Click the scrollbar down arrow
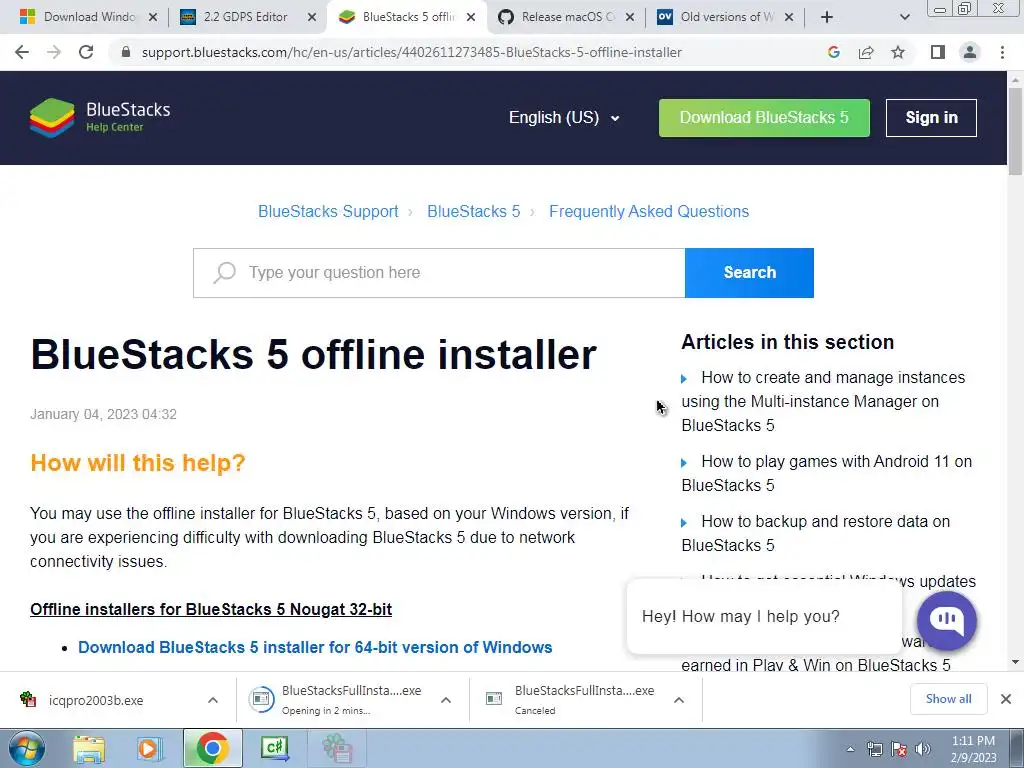Screen dimensions: 1024x768 1015,662
